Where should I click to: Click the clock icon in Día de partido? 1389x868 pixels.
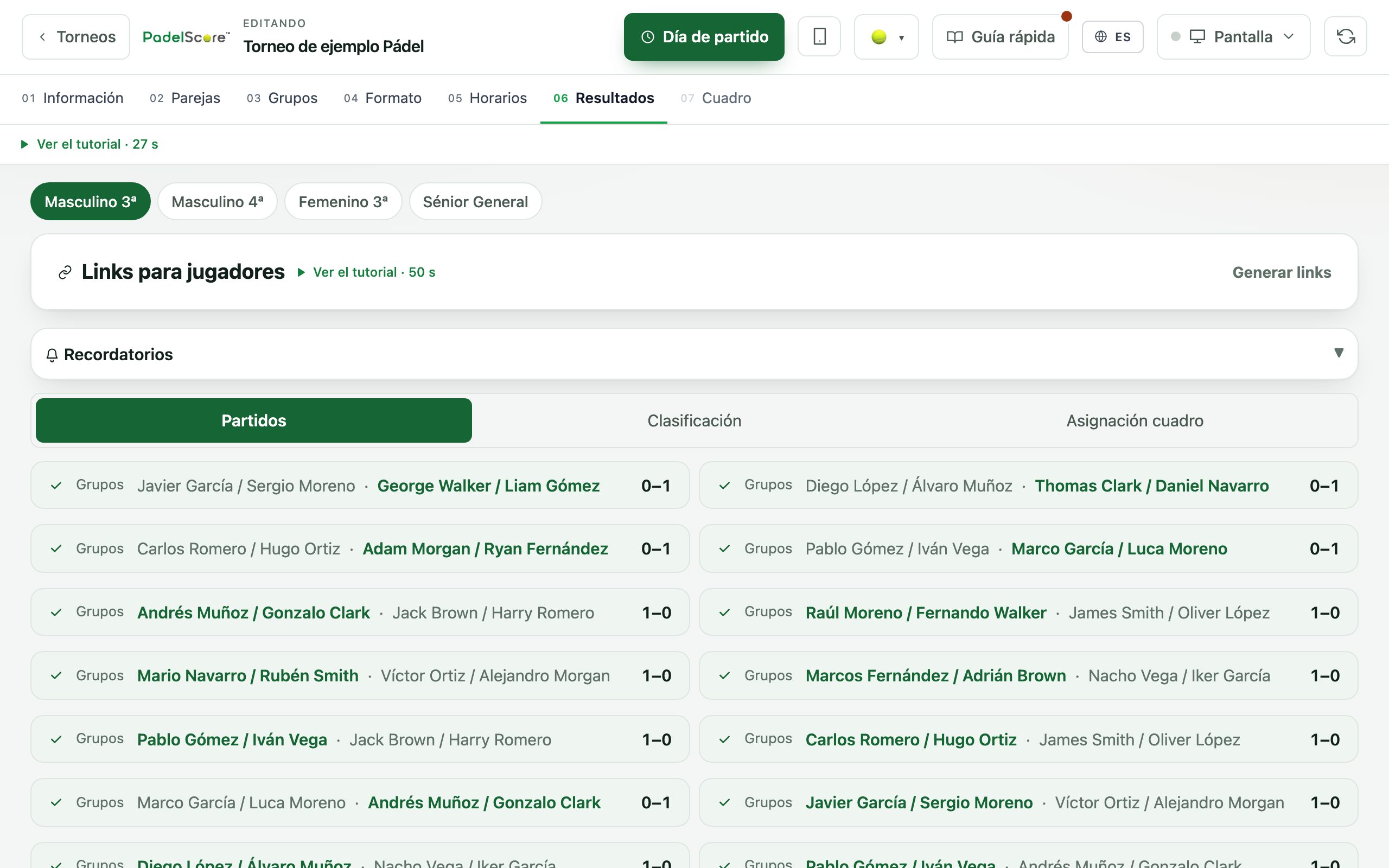pyautogui.click(x=647, y=37)
